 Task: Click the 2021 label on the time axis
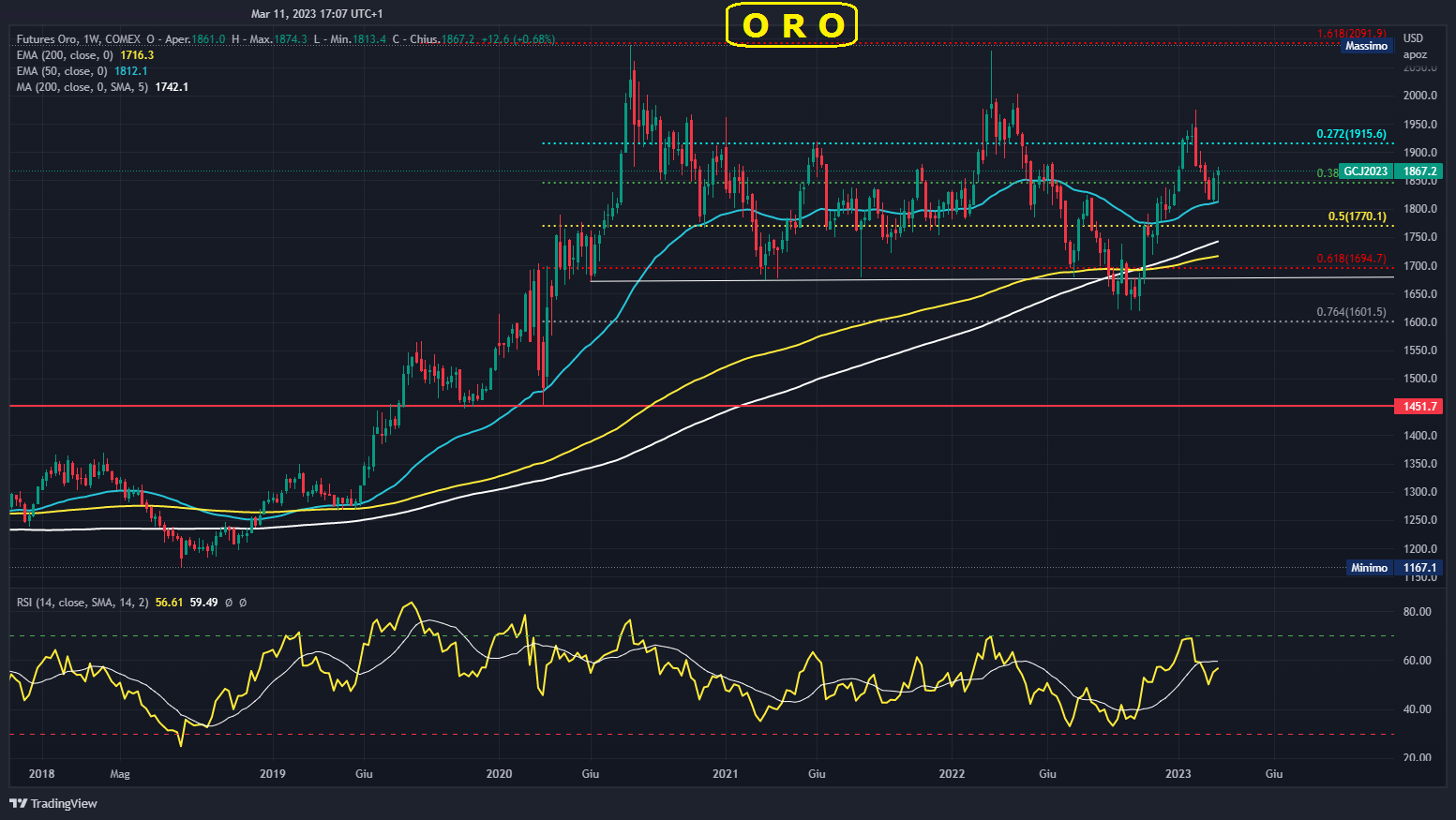click(x=725, y=774)
